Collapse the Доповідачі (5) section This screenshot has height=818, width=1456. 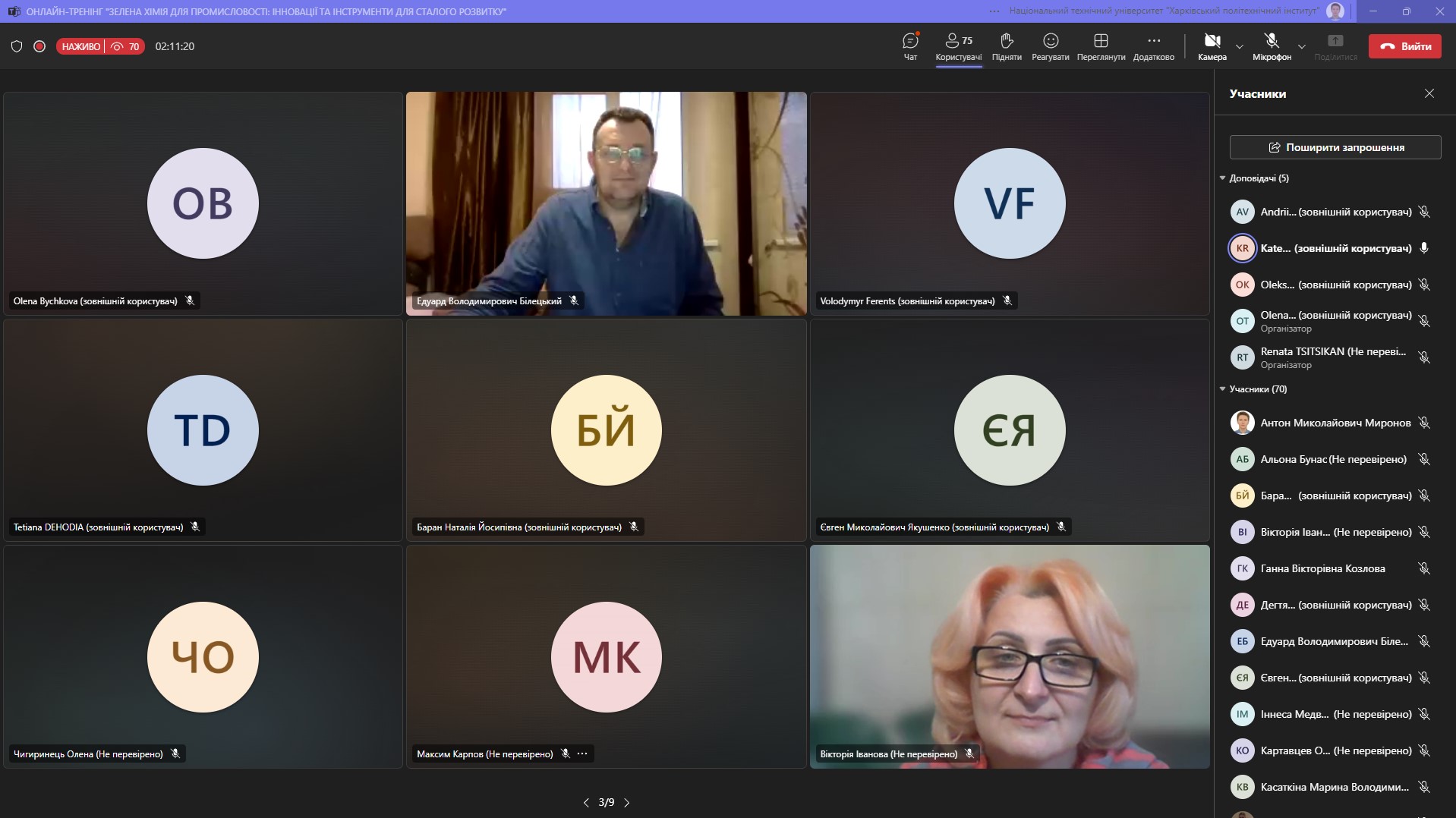pyautogui.click(x=1254, y=178)
